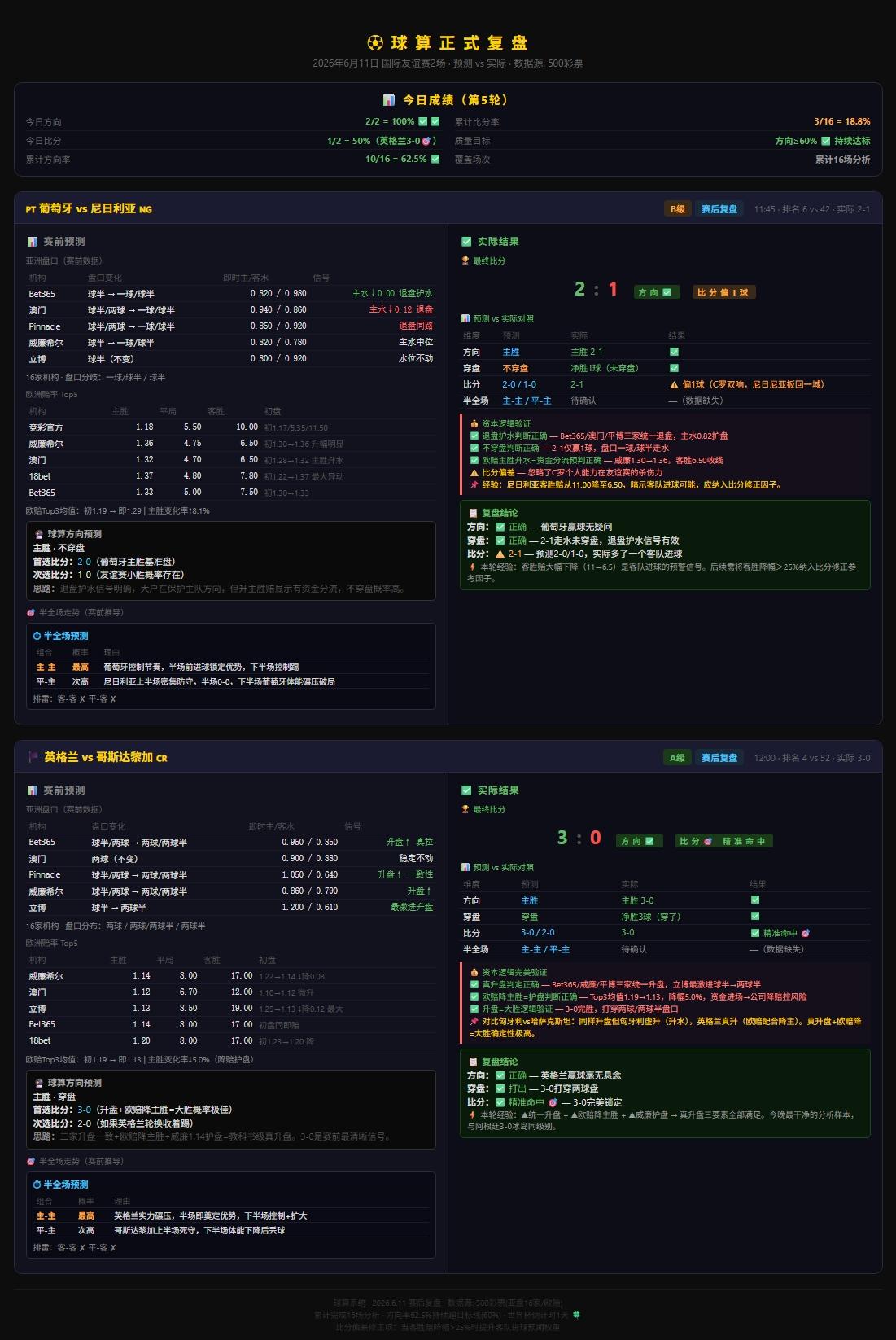Click the check icon next to 实际结果 in the Portugal card

tap(466, 242)
